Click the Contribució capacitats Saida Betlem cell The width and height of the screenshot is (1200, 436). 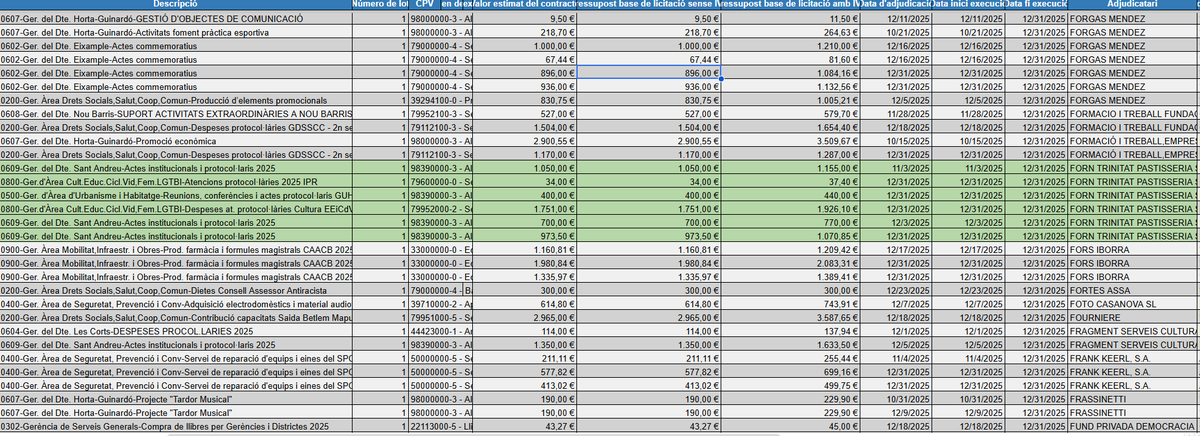click(x=178, y=317)
